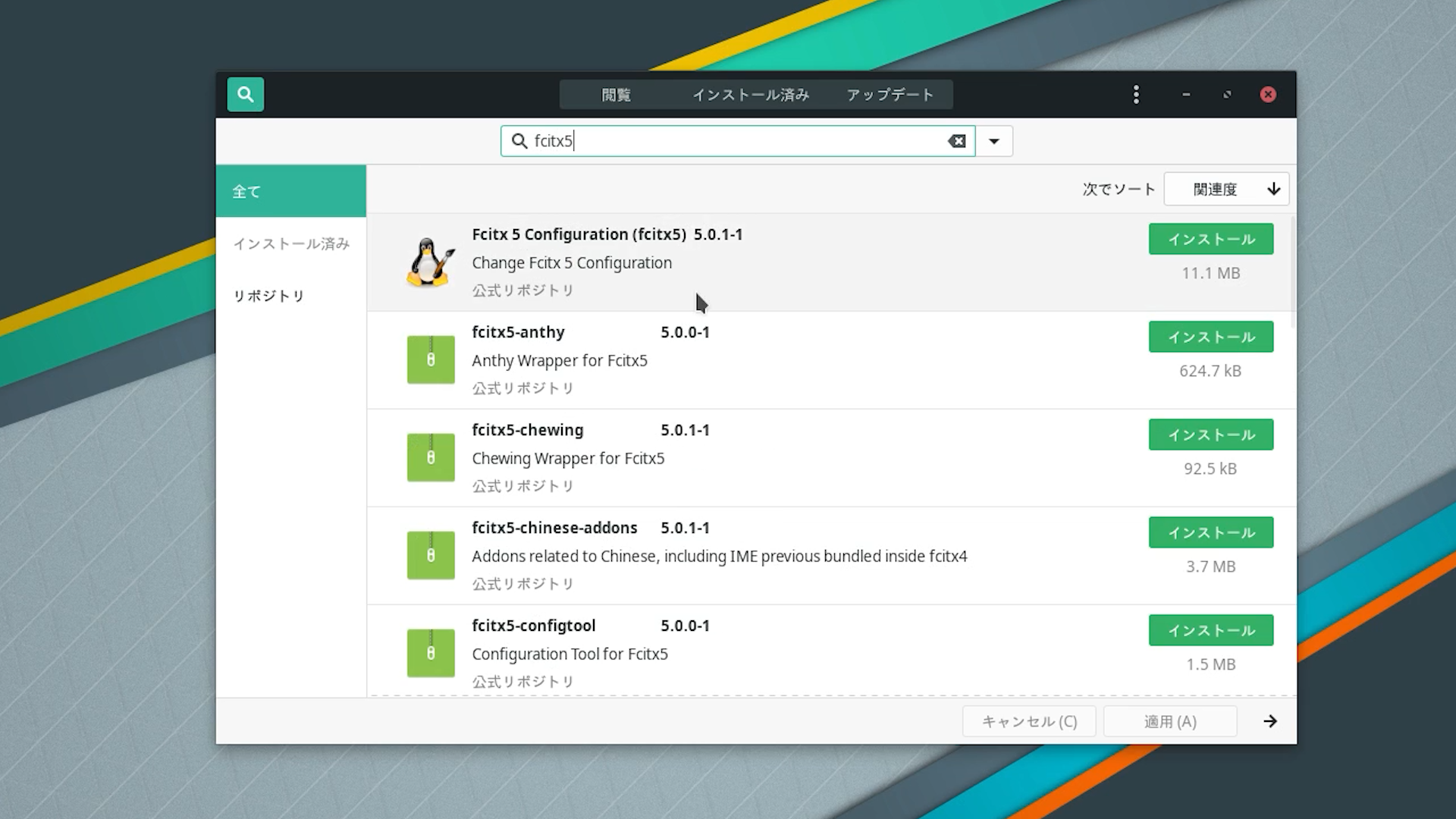Click the right arrow next to 適用

pyautogui.click(x=1269, y=721)
